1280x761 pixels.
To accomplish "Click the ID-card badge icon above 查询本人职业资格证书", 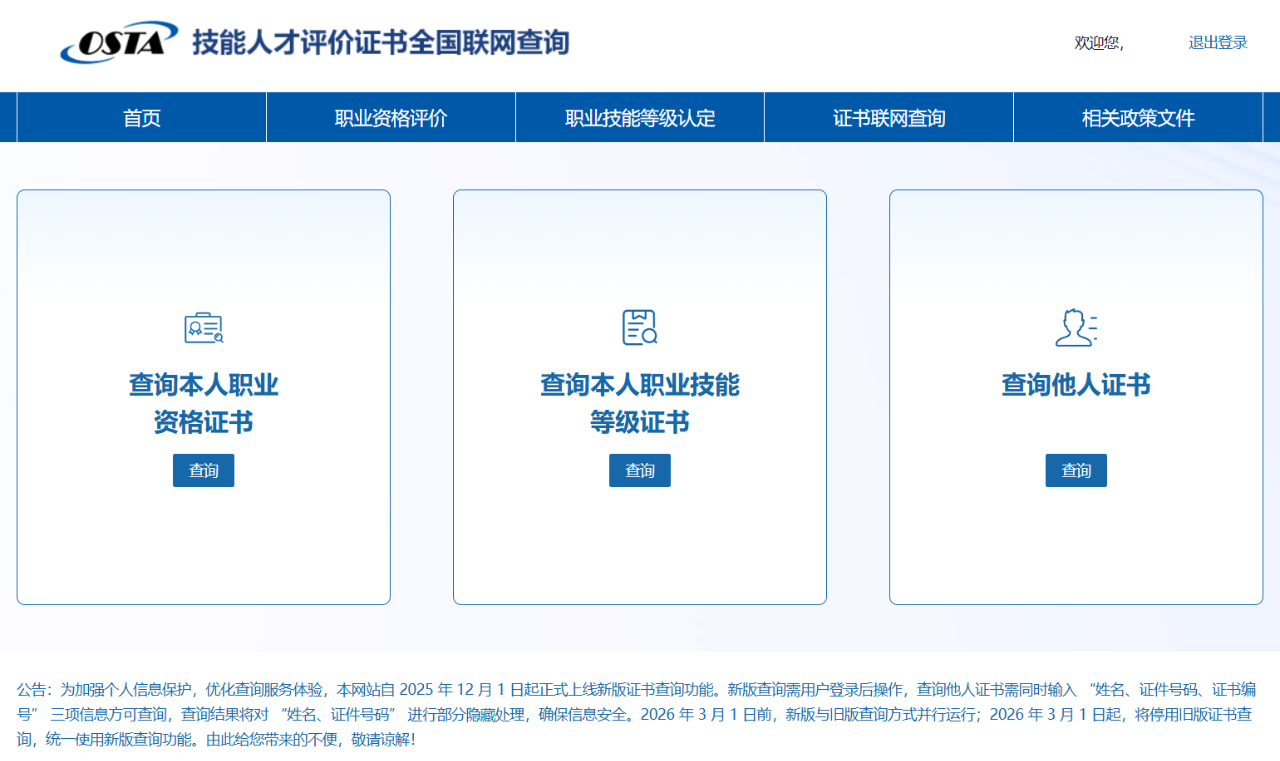I will tap(203, 326).
